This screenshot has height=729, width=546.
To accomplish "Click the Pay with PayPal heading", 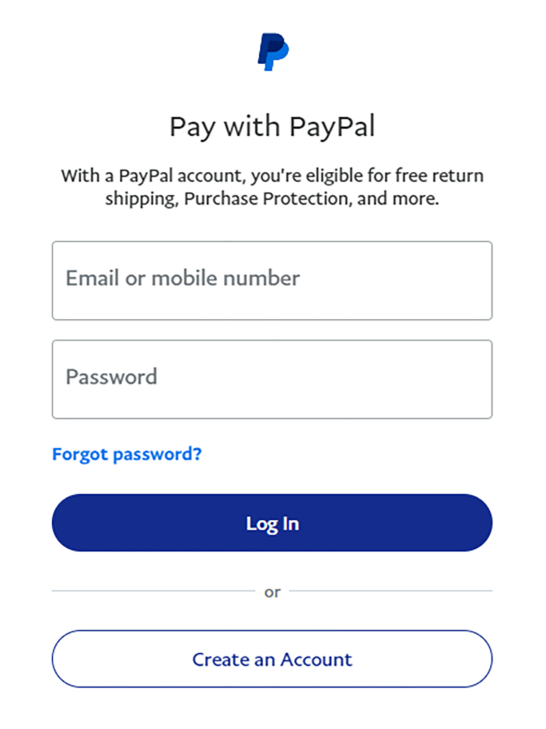I will click(272, 127).
